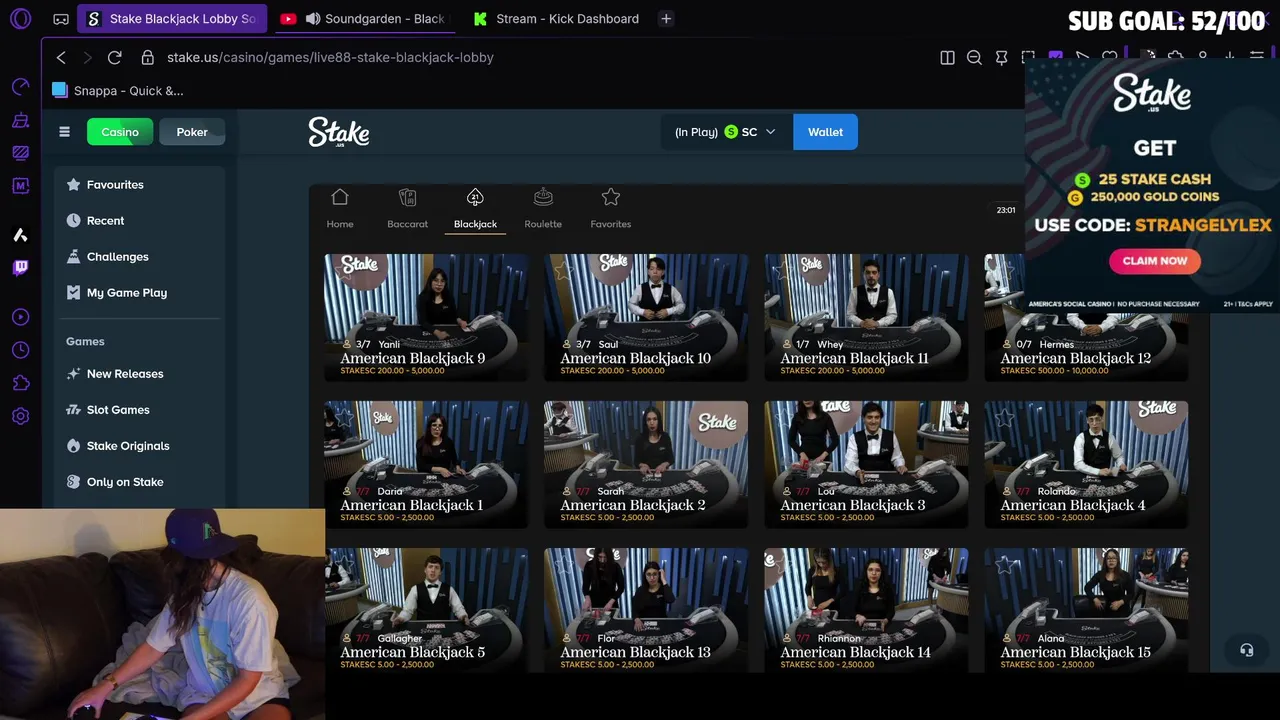
Task: Open Extensions puzzle icon in sidebar
Action: (20, 383)
